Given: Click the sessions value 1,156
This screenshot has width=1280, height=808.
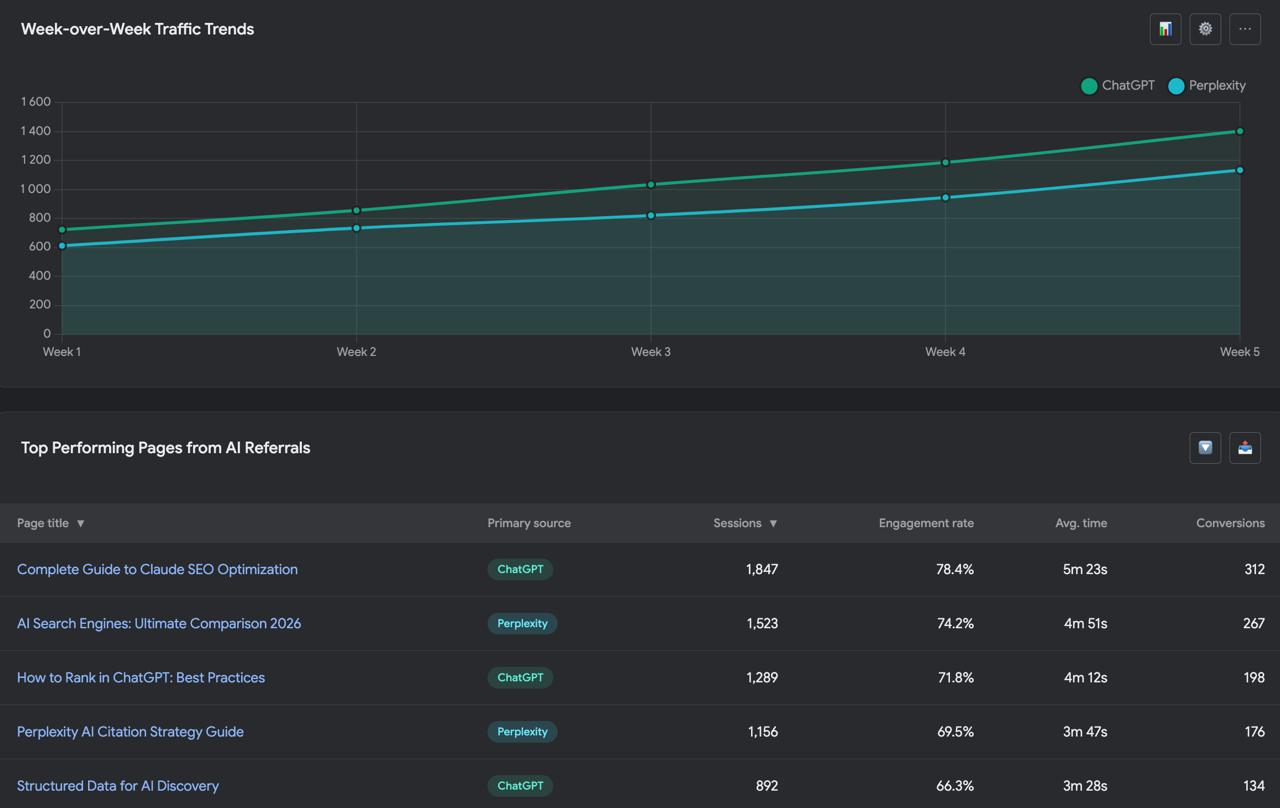Looking at the screenshot, I should (x=763, y=731).
